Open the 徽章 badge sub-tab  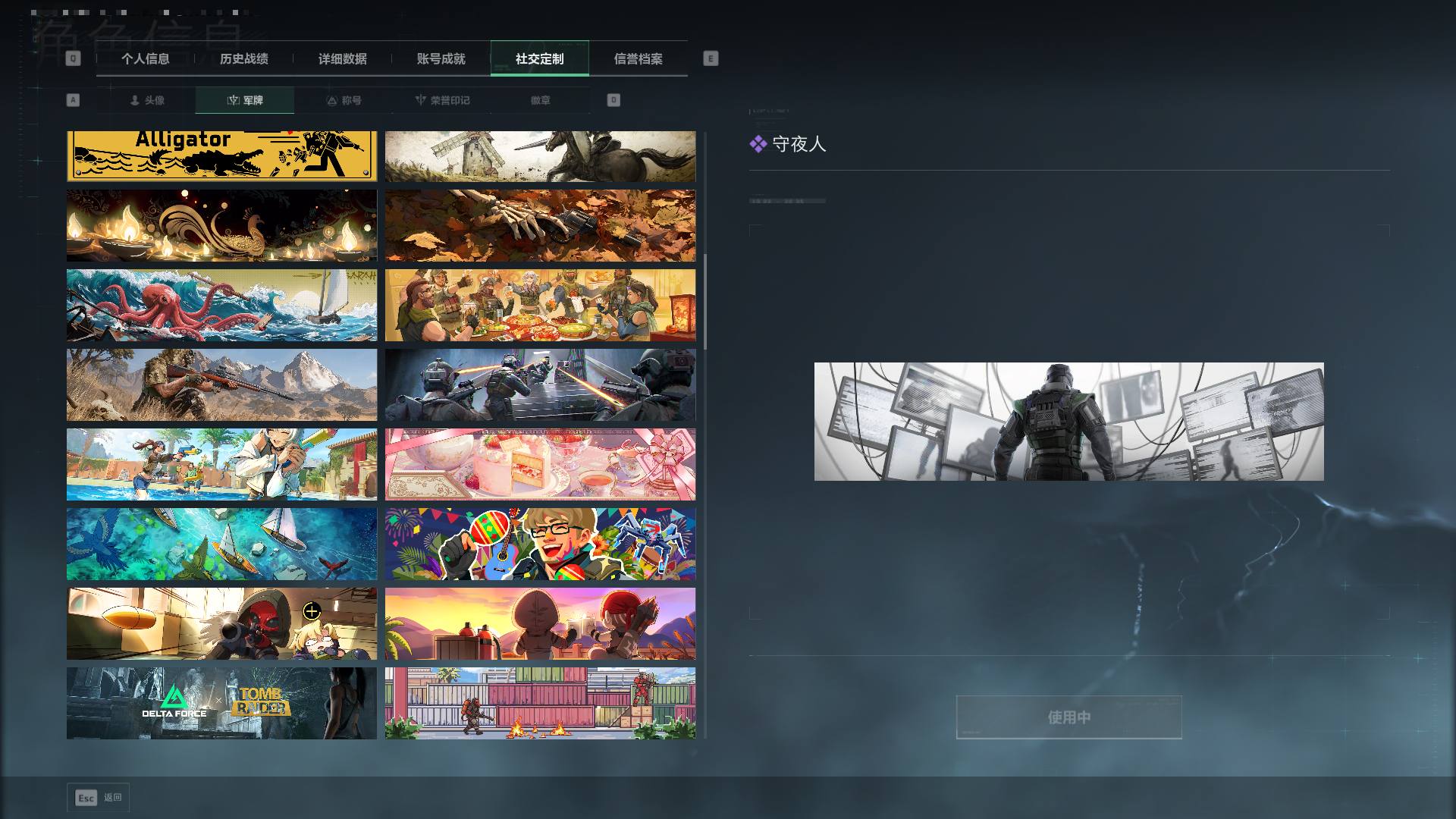tap(541, 100)
